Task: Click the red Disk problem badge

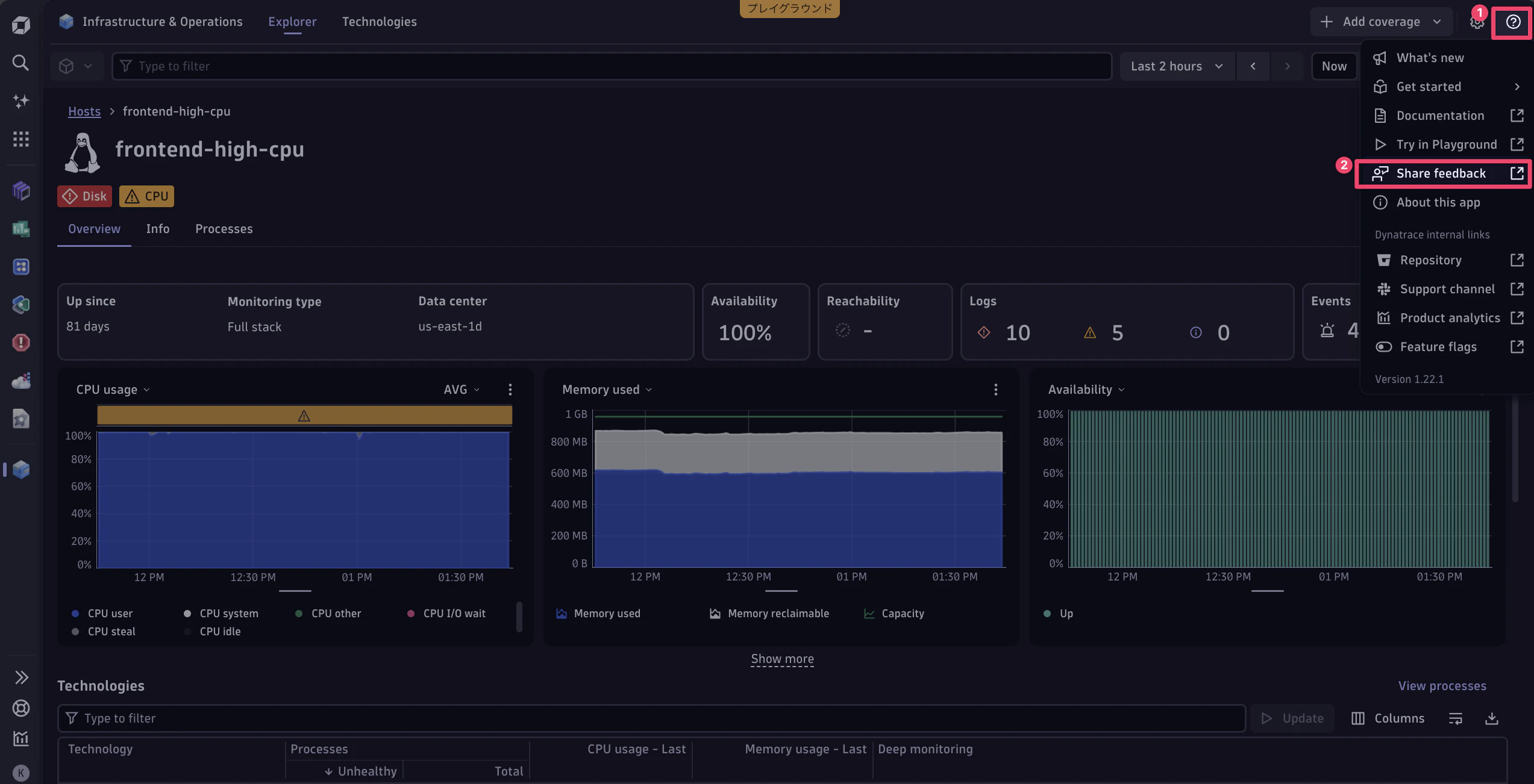Action: coord(84,196)
